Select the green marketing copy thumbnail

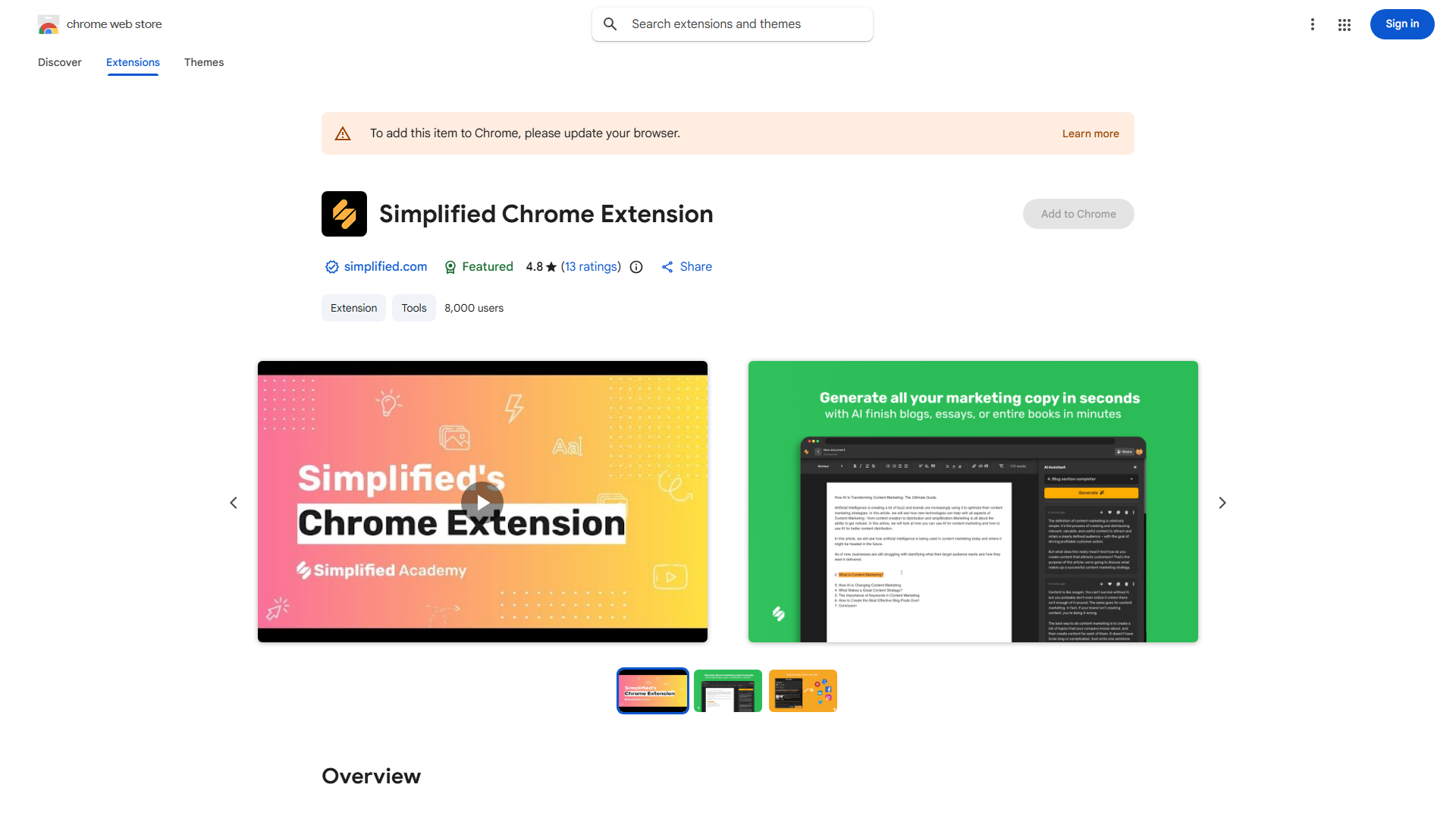tap(727, 691)
